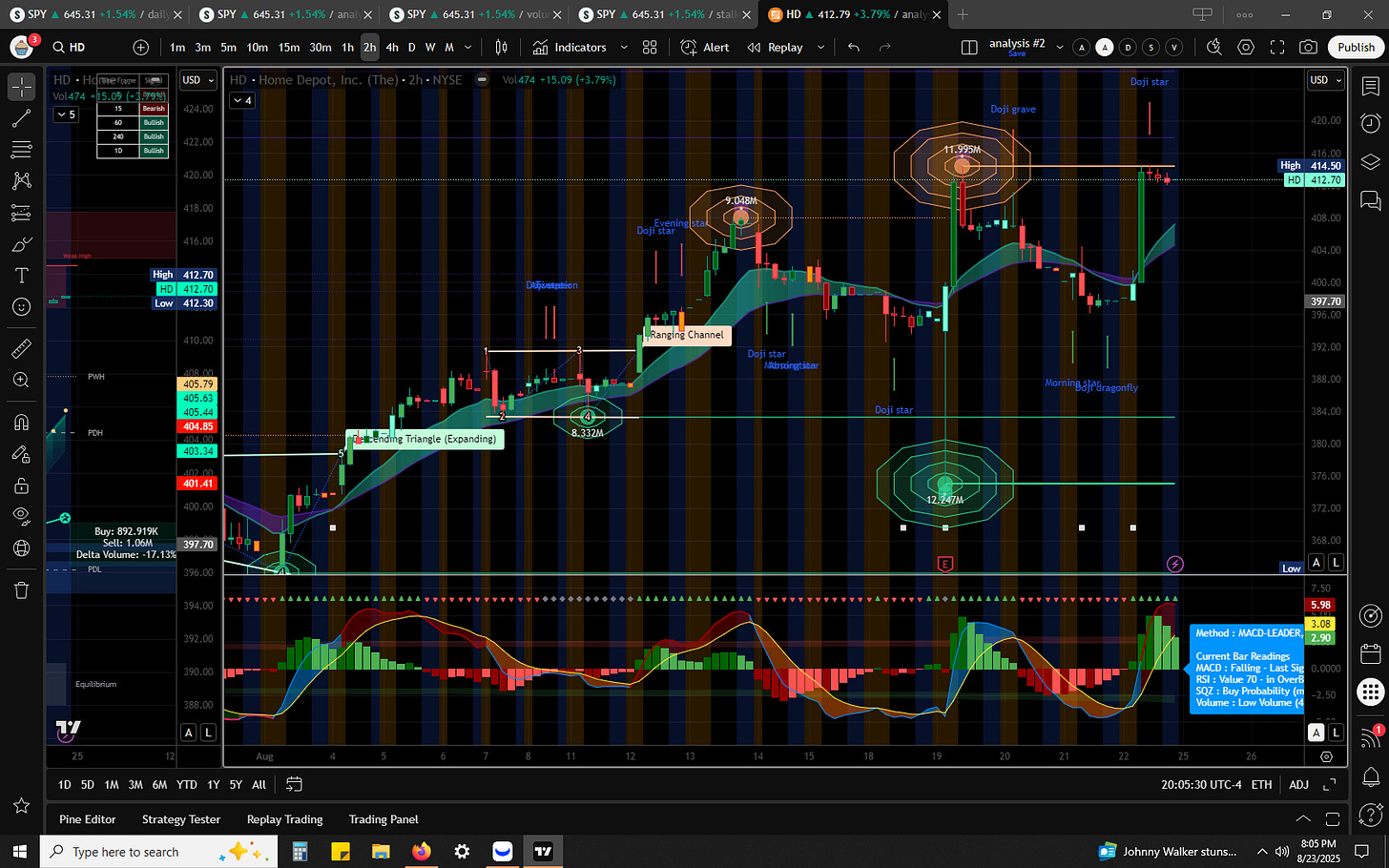The height and width of the screenshot is (868, 1389).
Task: Set date range to YTD
Action: 187,784
